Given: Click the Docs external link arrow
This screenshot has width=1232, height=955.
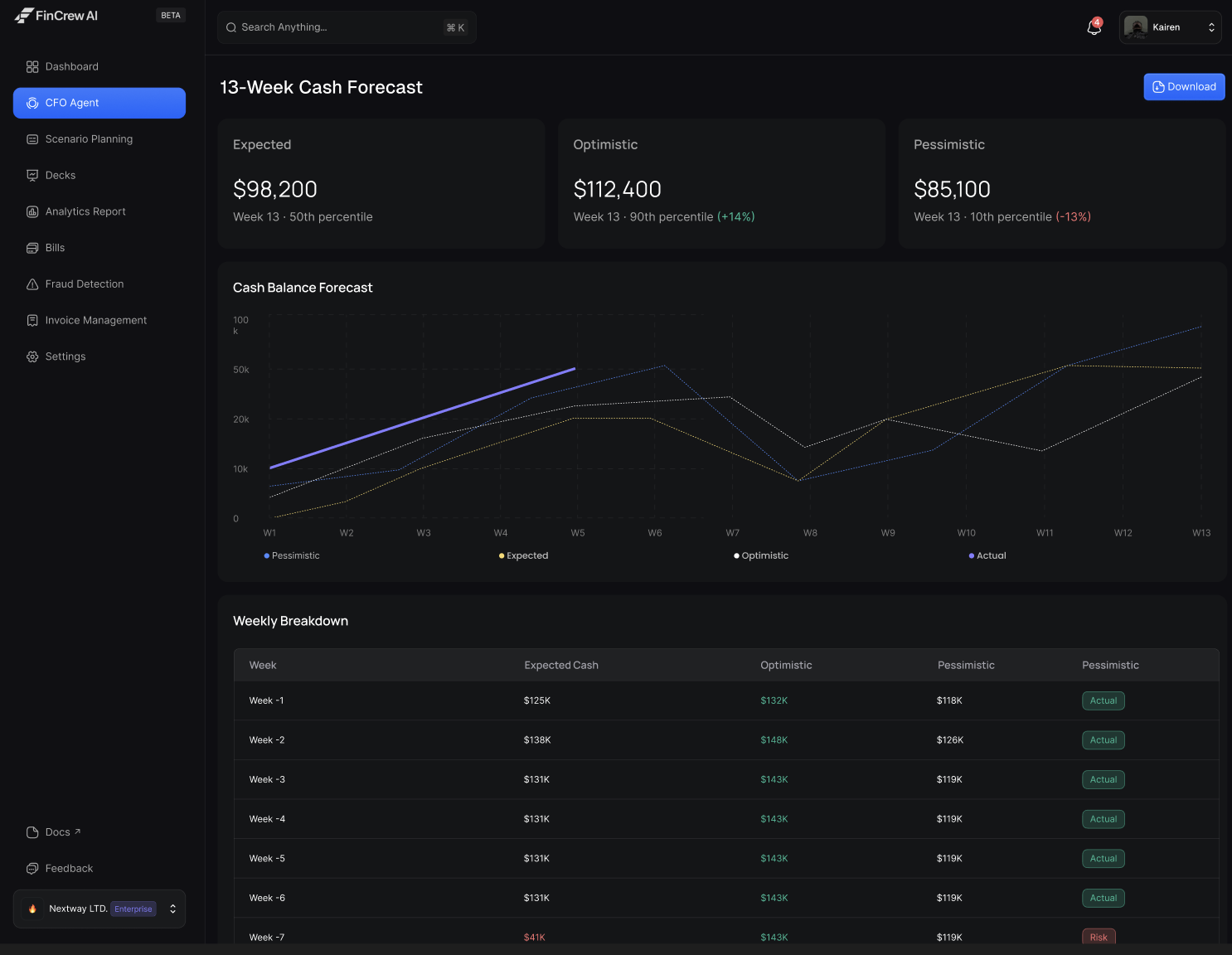Looking at the screenshot, I should [x=77, y=831].
